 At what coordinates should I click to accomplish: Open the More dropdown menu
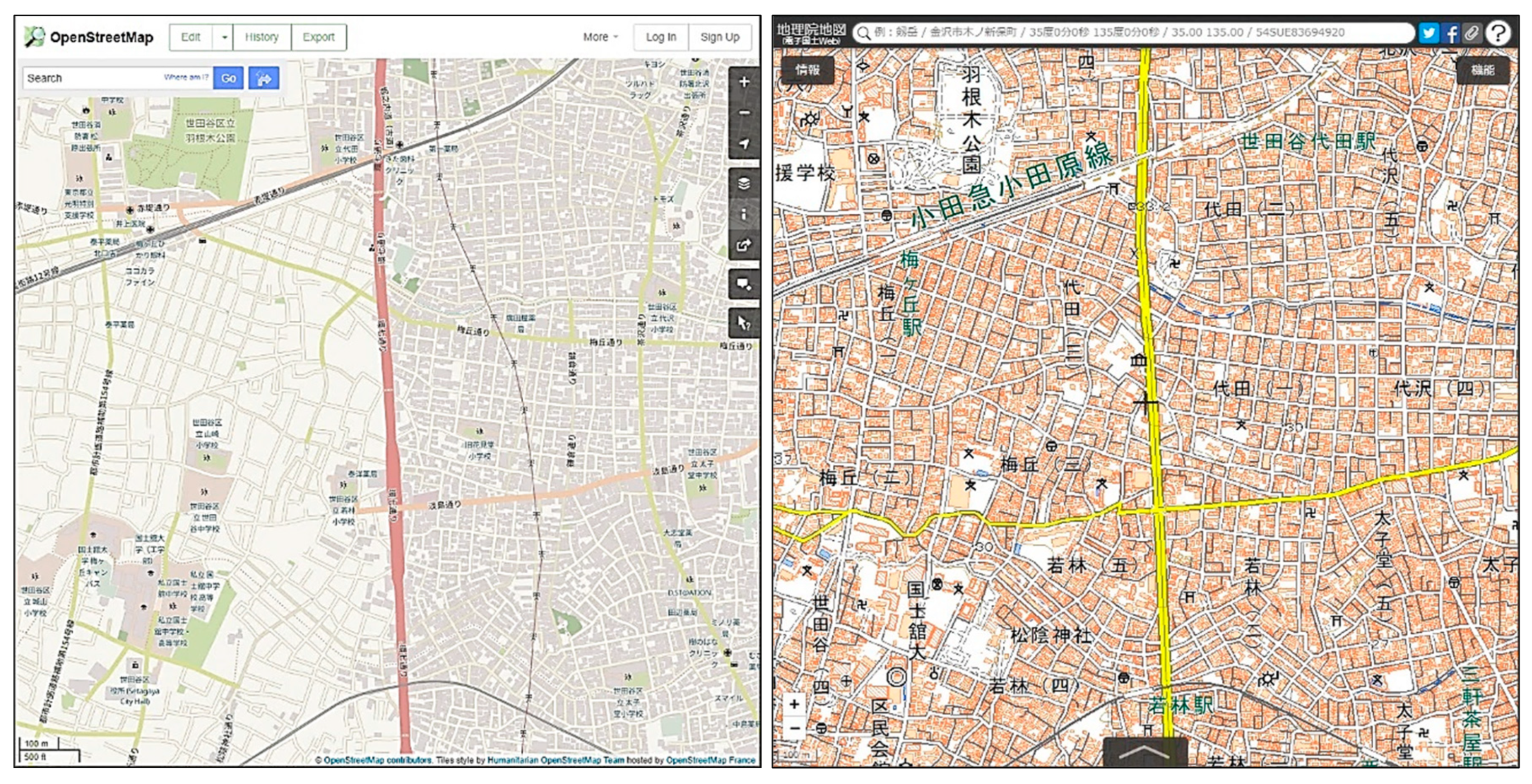[x=600, y=37]
